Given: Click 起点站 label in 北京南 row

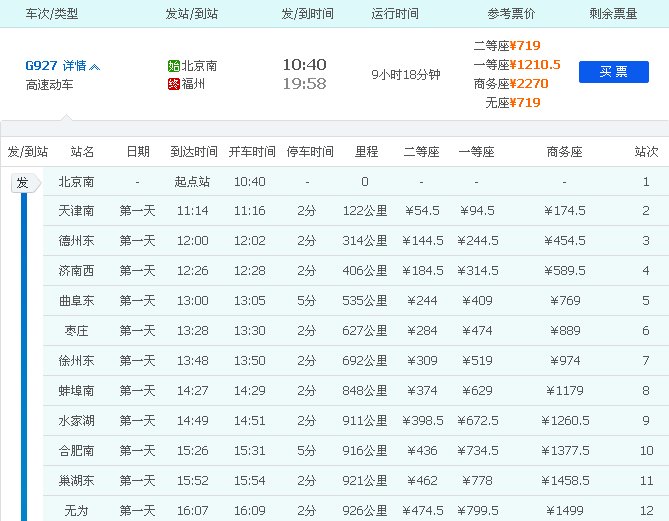Looking at the screenshot, I should pos(192,182).
